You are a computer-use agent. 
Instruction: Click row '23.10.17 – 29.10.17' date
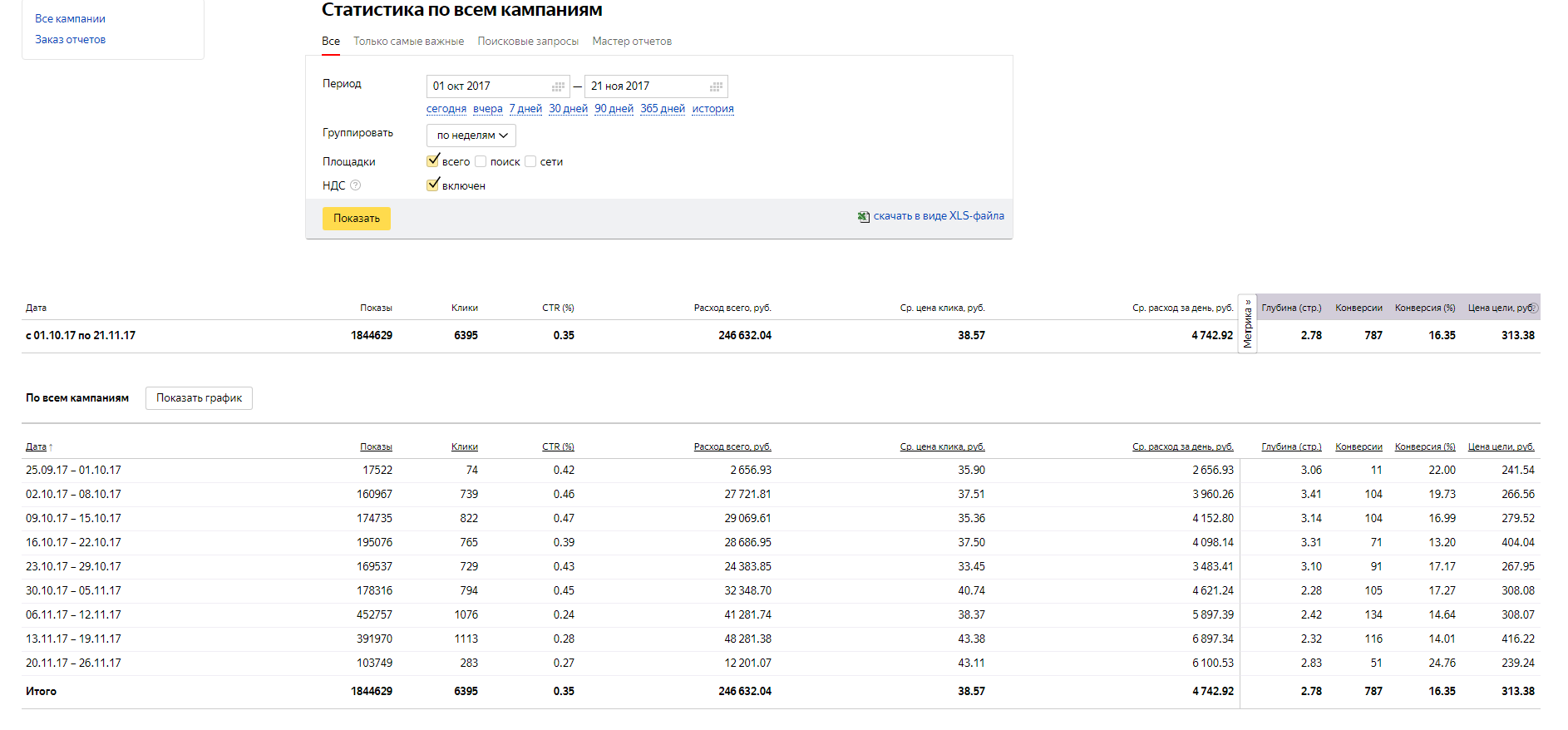(x=73, y=567)
